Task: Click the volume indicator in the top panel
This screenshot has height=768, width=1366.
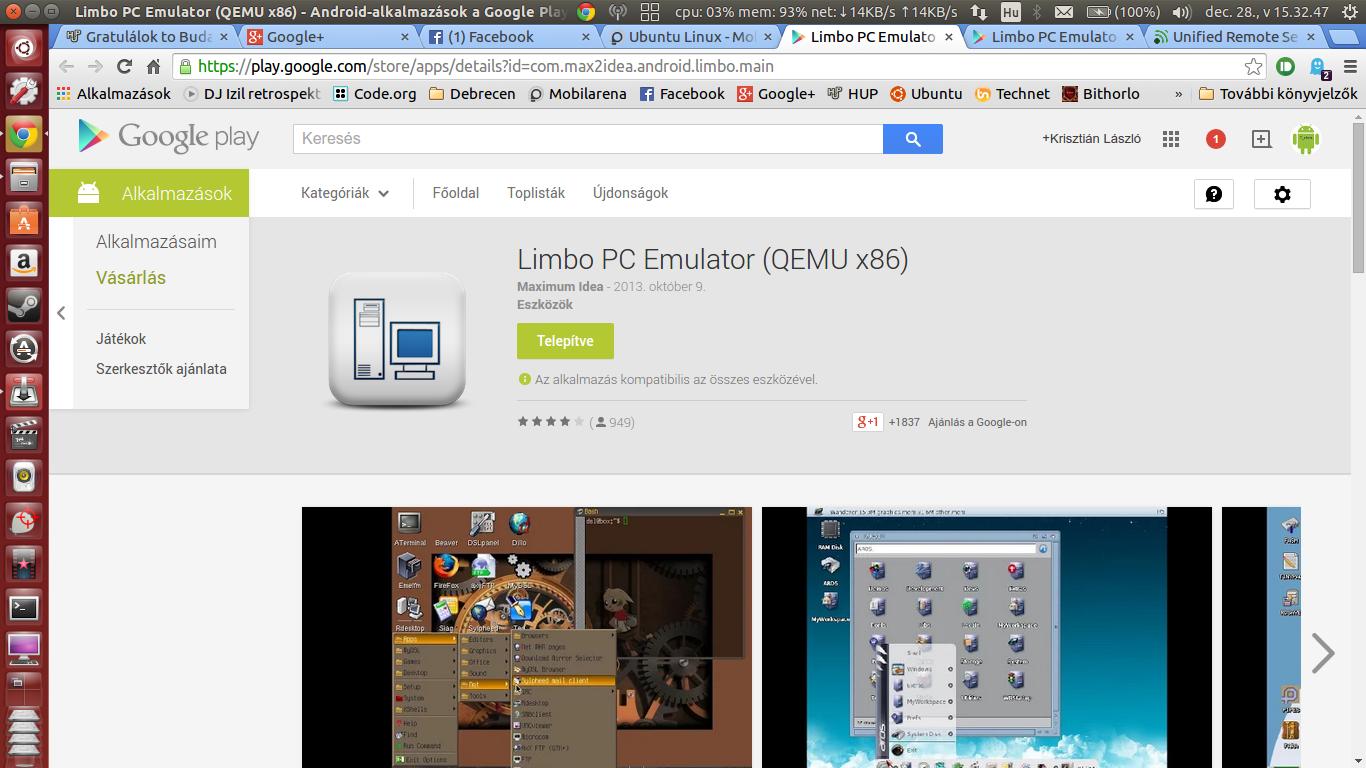Action: (x=1180, y=12)
